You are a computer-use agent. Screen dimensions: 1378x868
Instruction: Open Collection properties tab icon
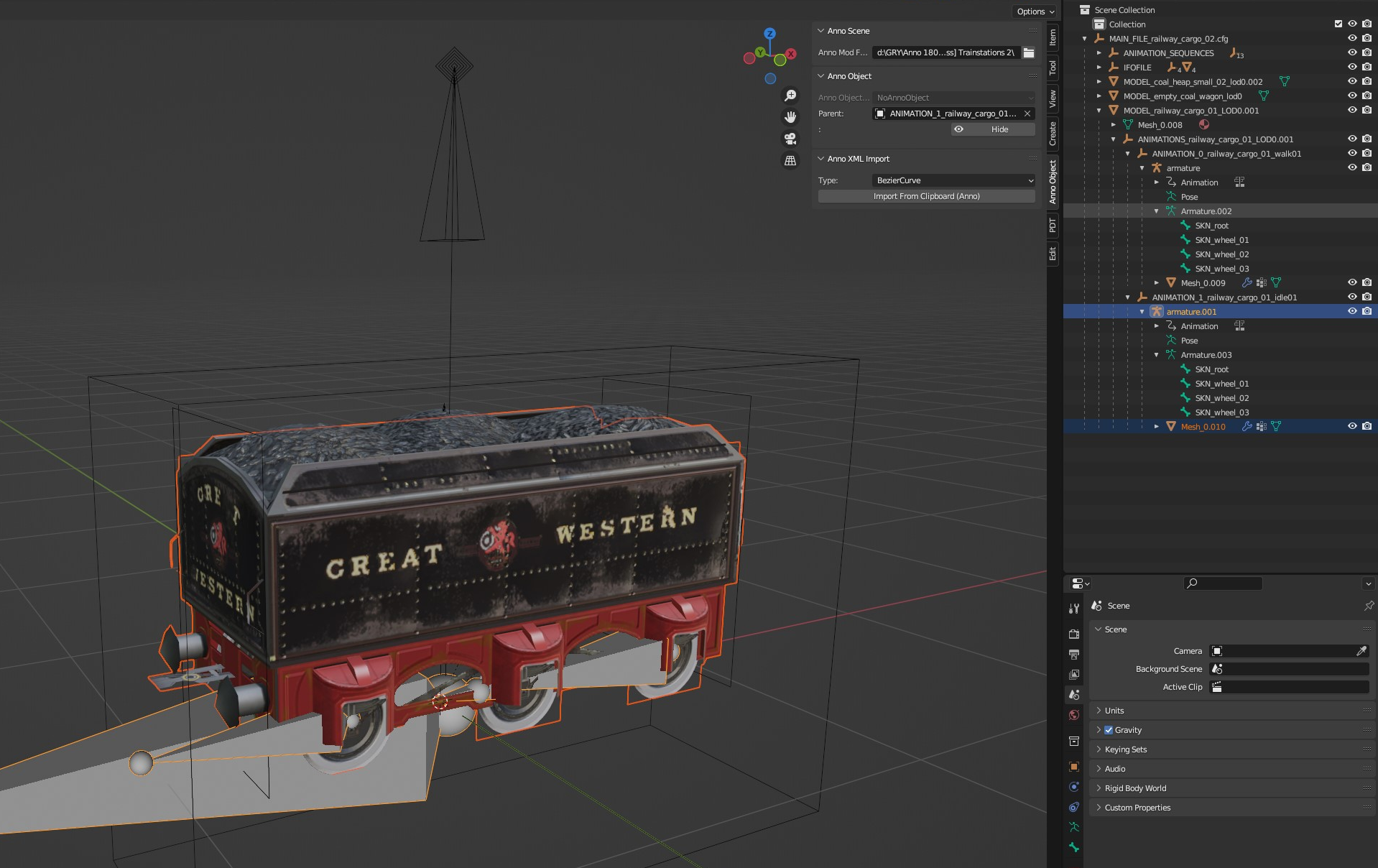1074,741
